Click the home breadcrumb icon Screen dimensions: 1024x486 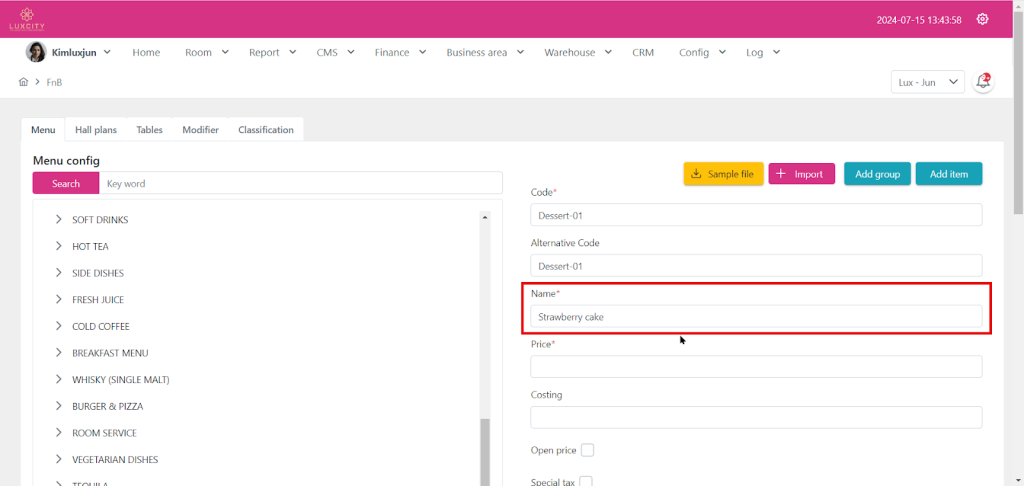click(x=23, y=82)
